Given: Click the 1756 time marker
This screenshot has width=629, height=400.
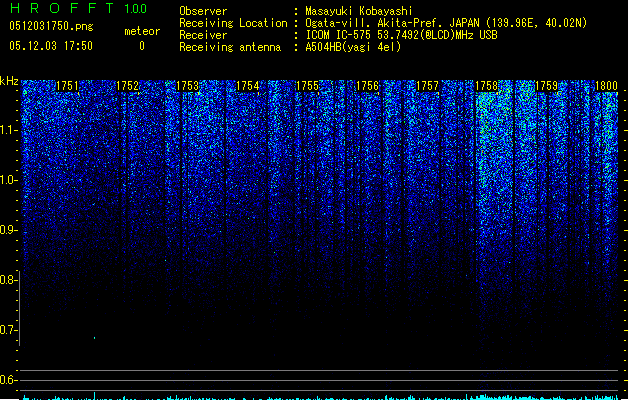Looking at the screenshot, I should [367, 86].
